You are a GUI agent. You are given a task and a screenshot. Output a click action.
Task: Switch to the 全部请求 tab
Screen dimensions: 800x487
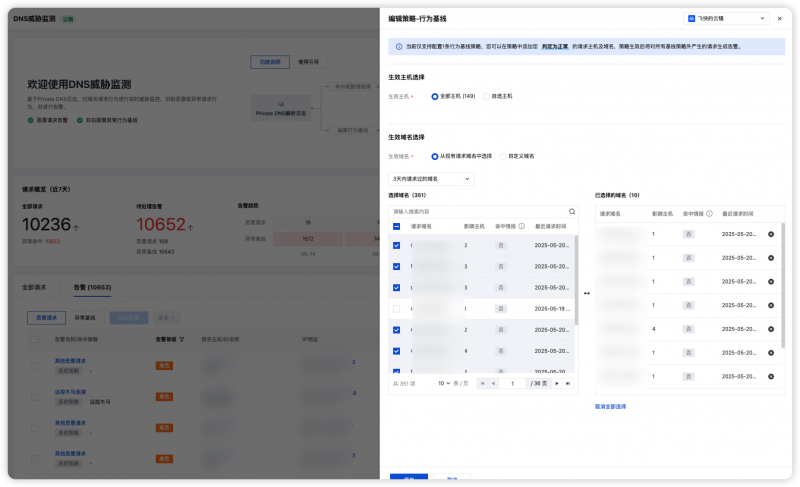tap(34, 287)
